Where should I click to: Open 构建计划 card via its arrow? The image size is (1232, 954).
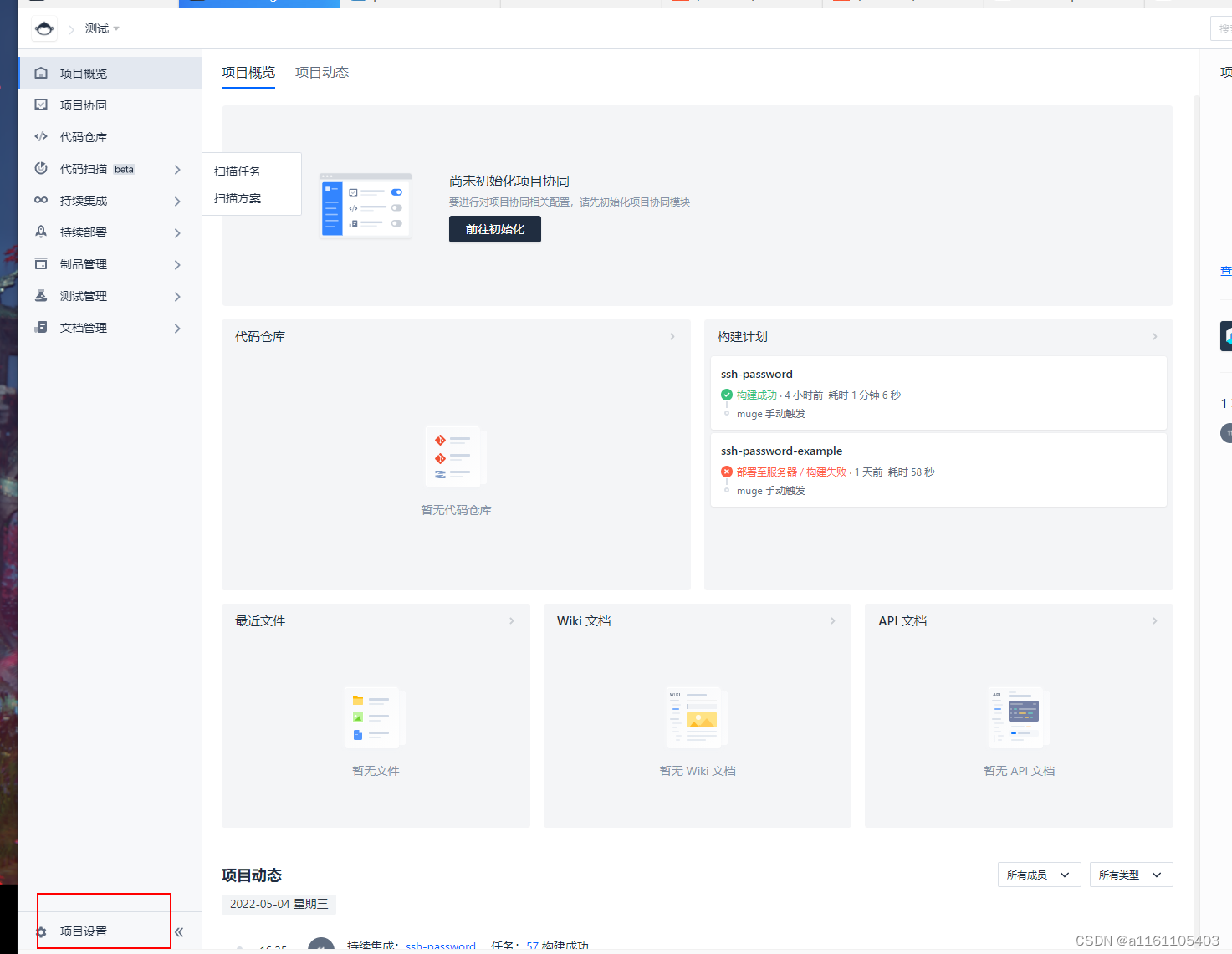coord(1155,336)
